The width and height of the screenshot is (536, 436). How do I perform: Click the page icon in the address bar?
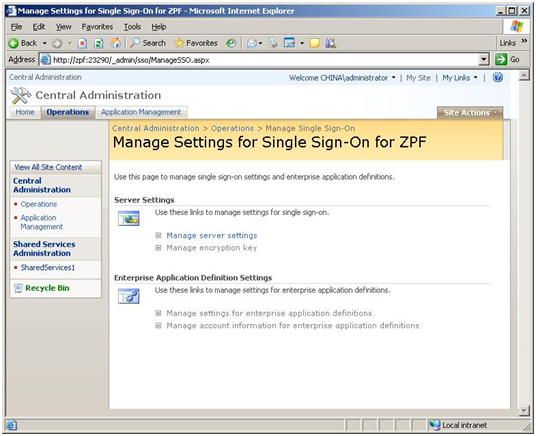tap(45, 60)
